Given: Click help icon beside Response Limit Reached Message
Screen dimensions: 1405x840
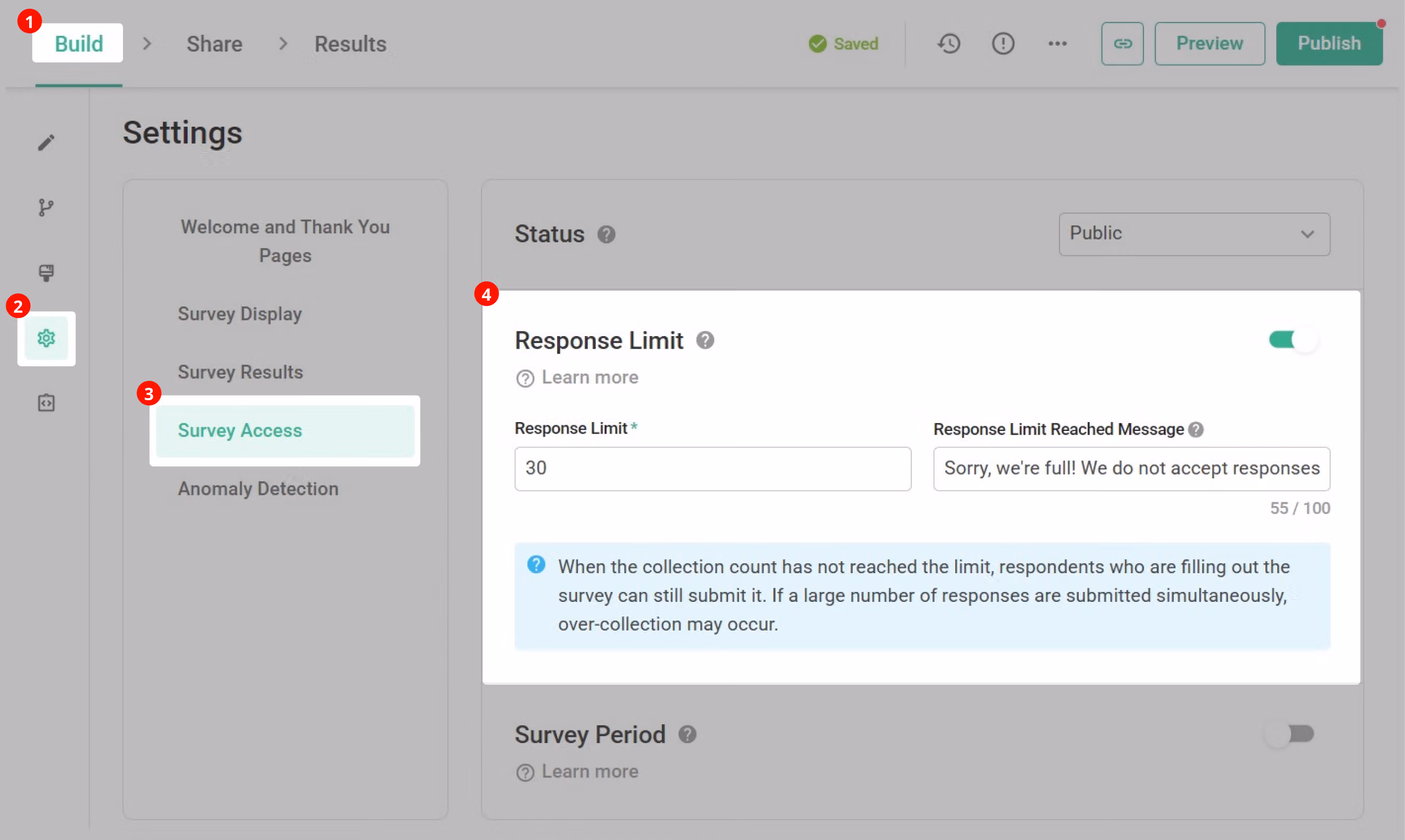Looking at the screenshot, I should (1196, 429).
